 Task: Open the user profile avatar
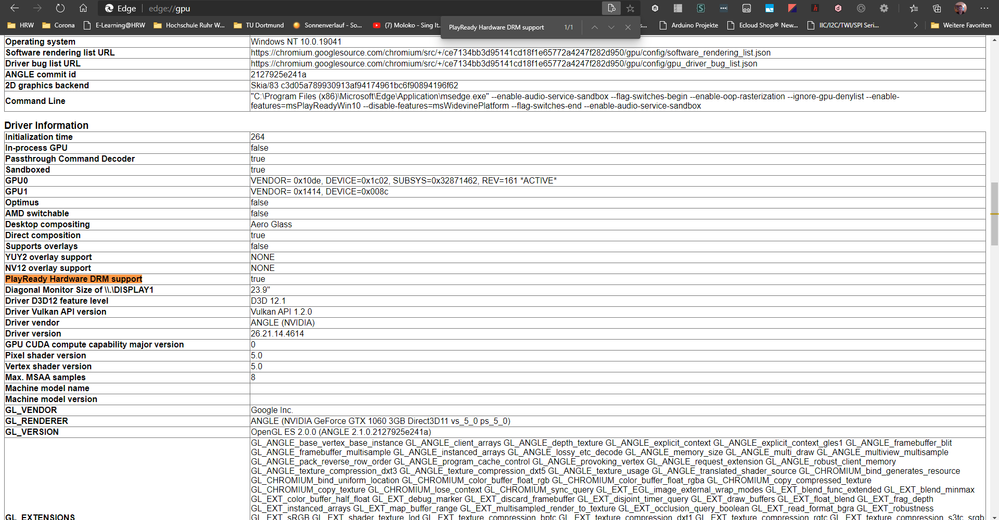960,8
